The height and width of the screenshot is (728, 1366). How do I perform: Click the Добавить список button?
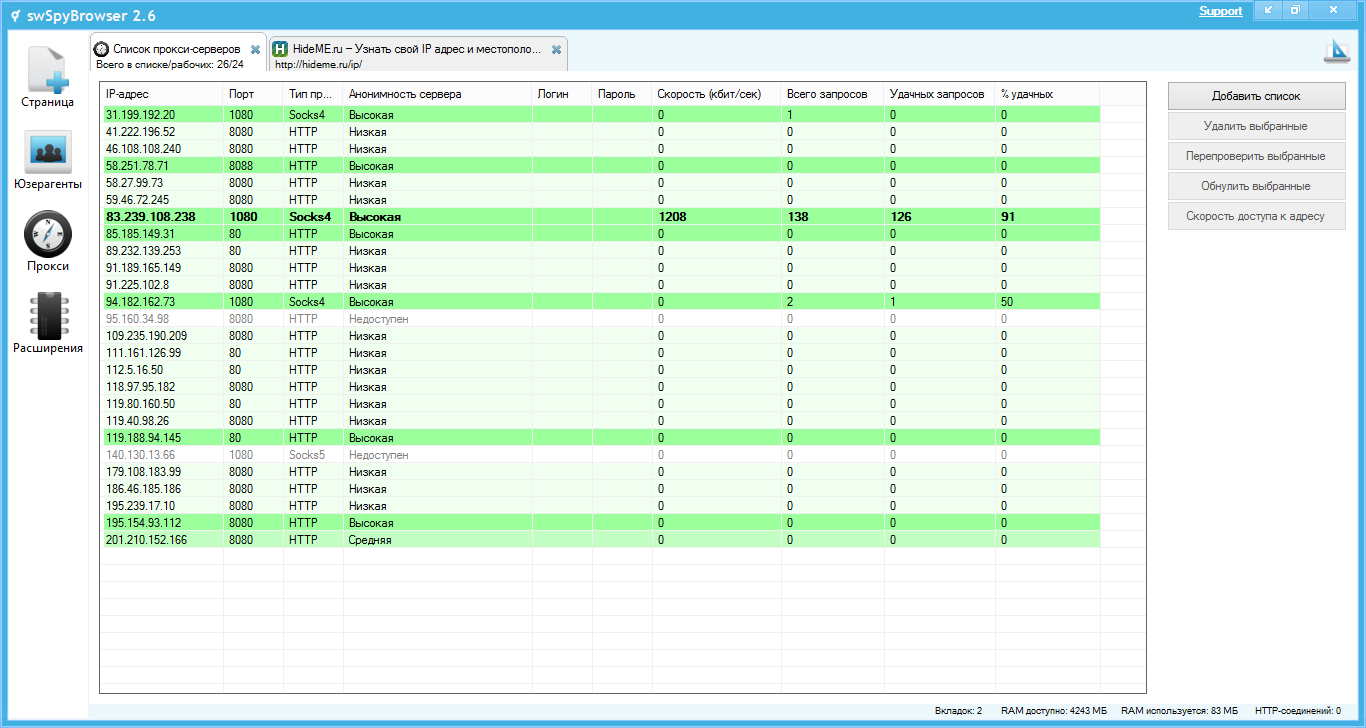coord(1256,96)
